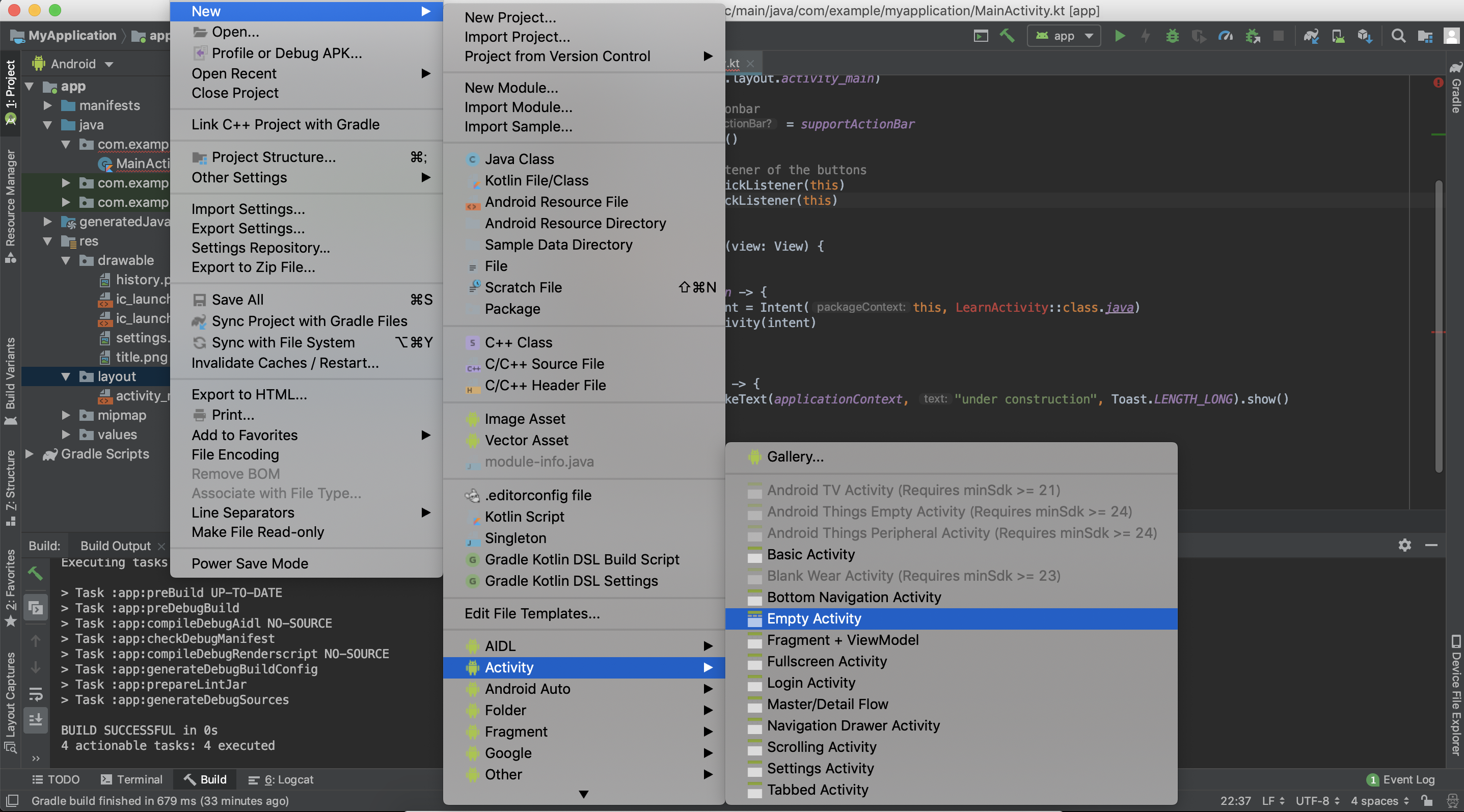Expand the mipmap folder
The height and width of the screenshot is (812, 1464).
[66, 415]
